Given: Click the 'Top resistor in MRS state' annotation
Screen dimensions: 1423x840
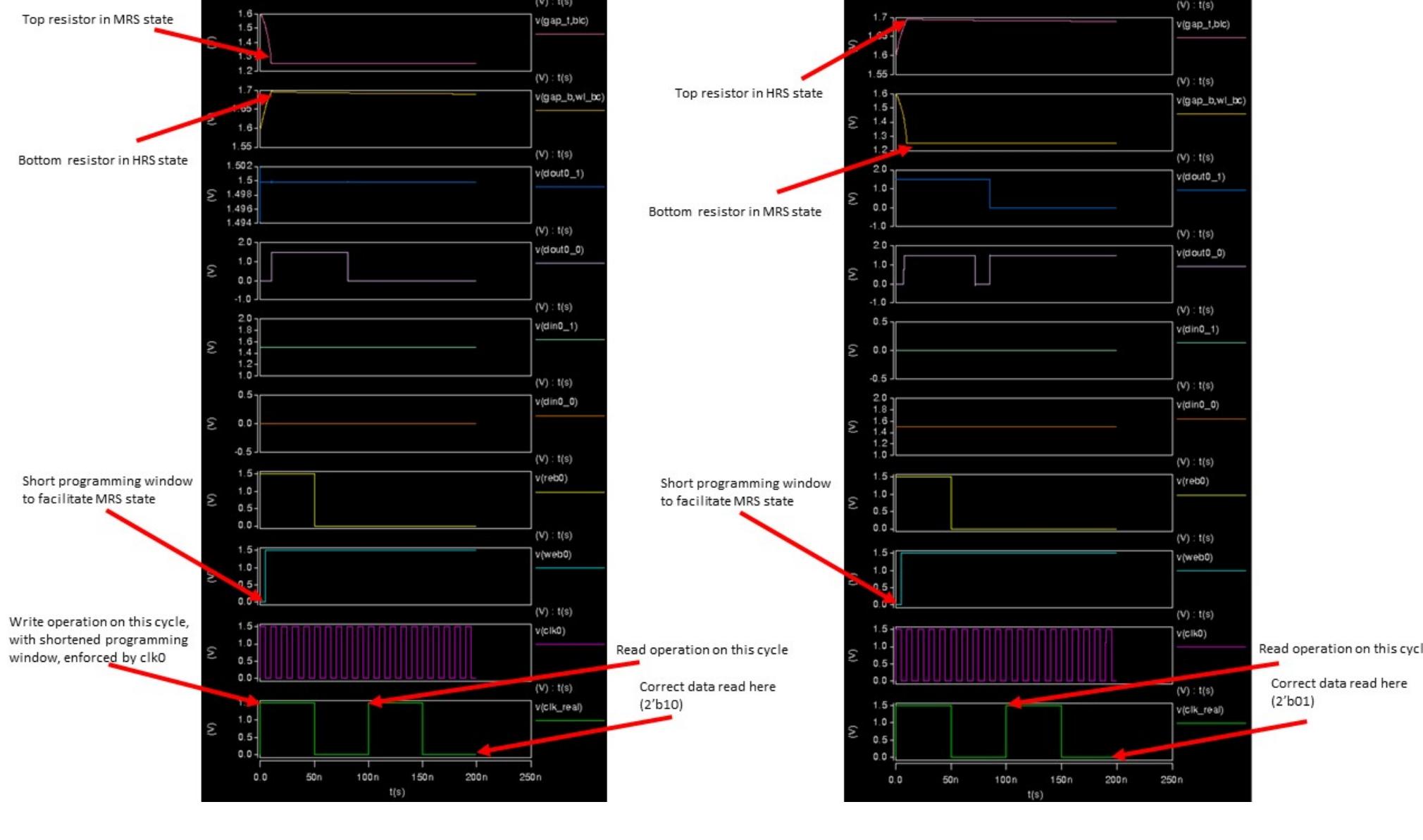Looking at the screenshot, I should (97, 20).
